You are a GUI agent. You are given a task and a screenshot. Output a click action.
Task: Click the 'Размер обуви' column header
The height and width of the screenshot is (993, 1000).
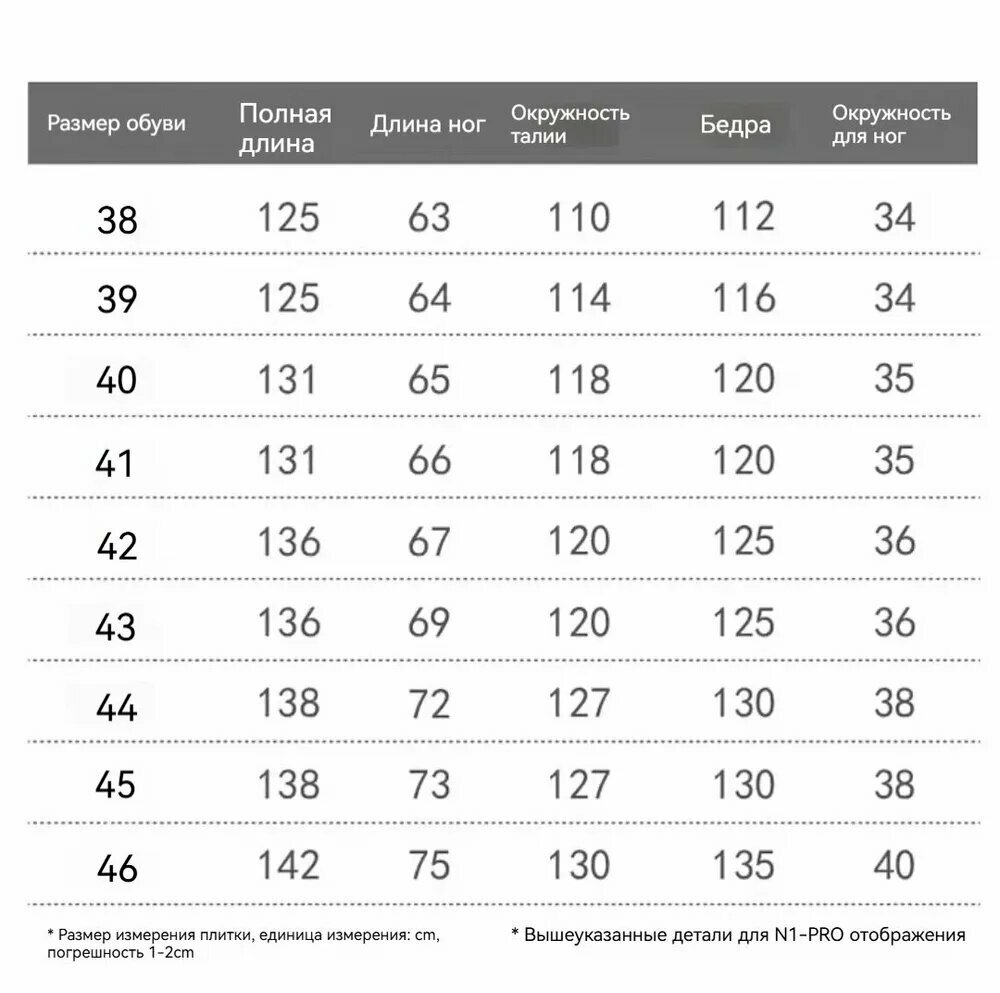point(116,123)
